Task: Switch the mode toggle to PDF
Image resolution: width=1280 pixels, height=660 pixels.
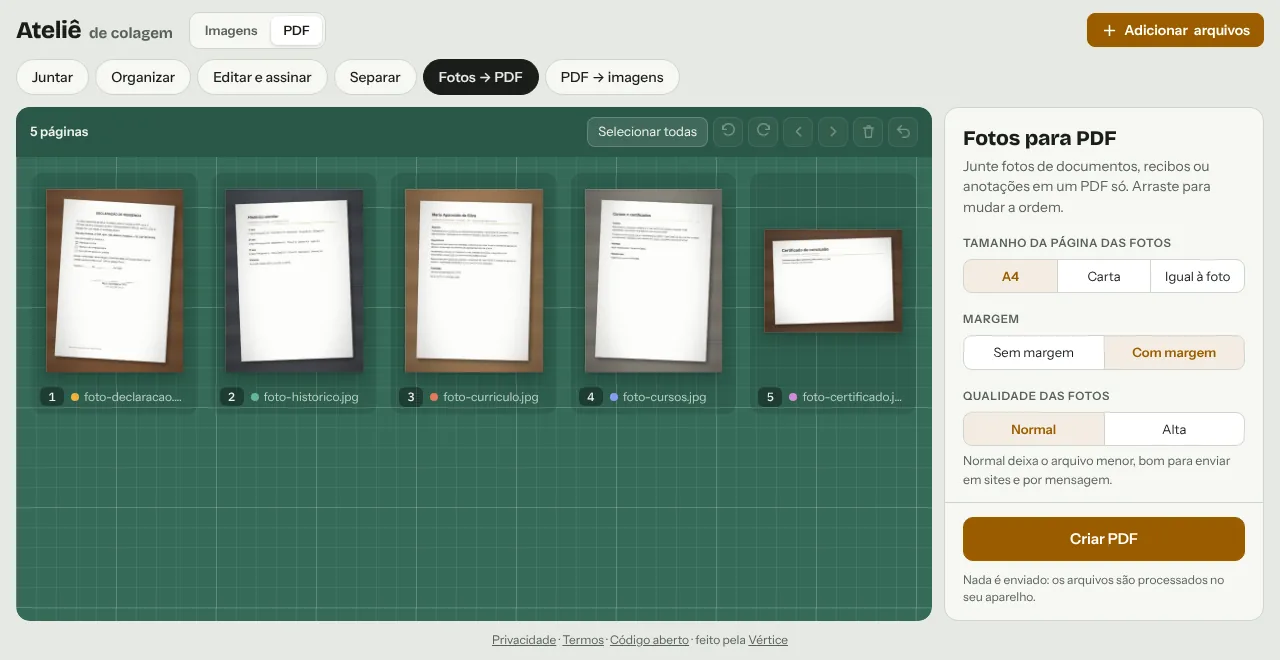Action: coord(296,31)
